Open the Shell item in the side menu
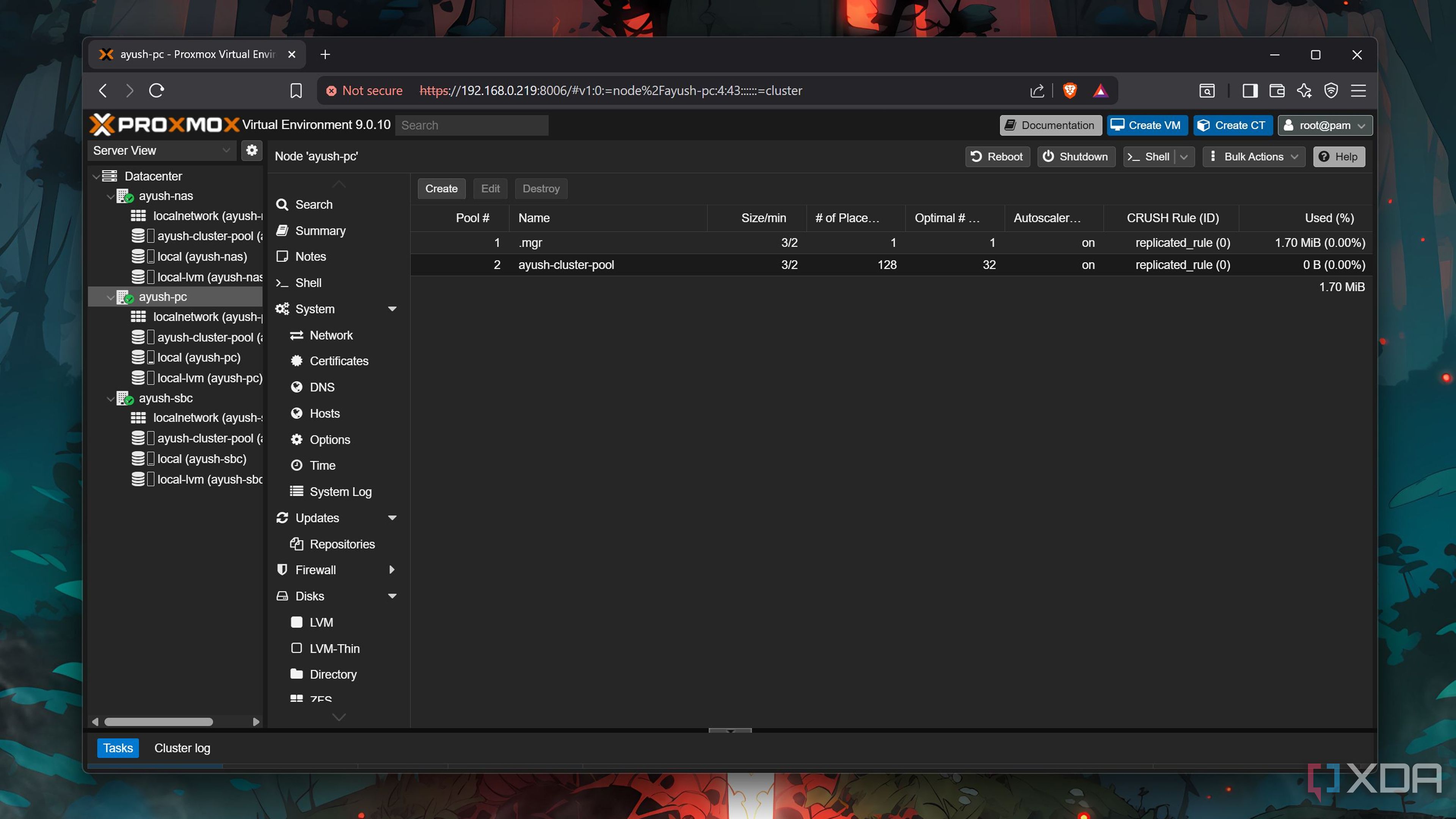Image resolution: width=1456 pixels, height=819 pixels. [x=308, y=282]
